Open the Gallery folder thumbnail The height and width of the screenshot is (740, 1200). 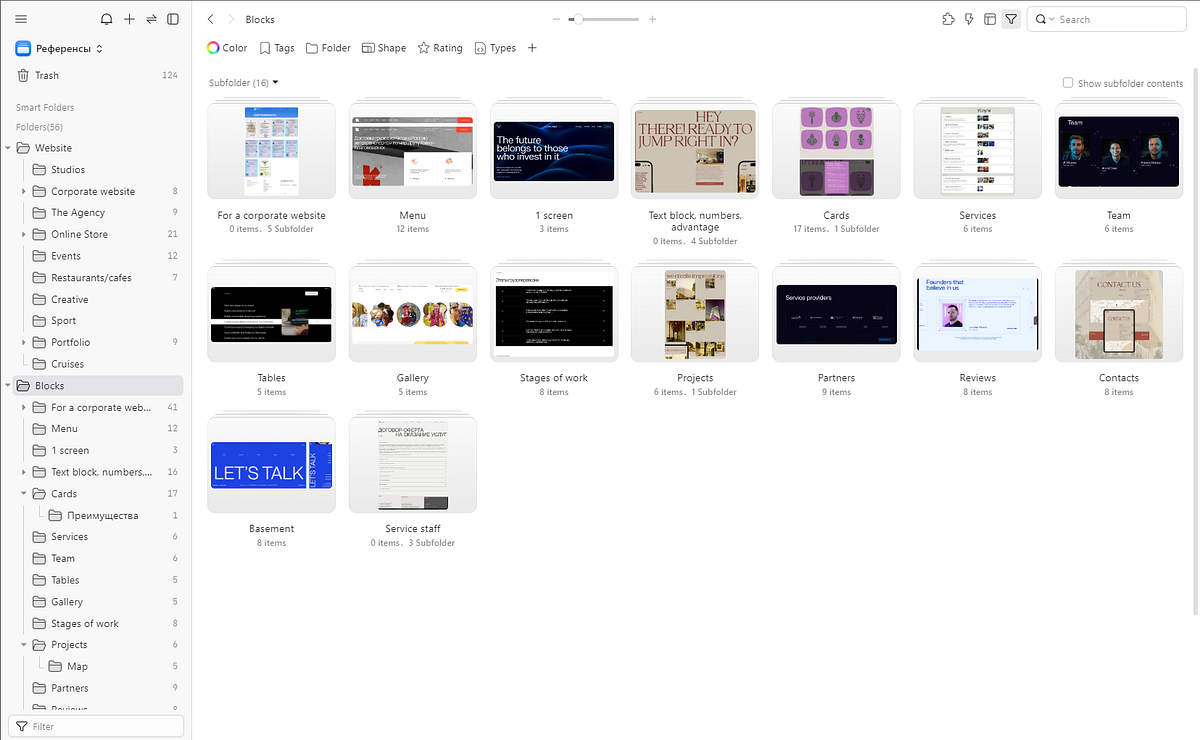tap(412, 313)
